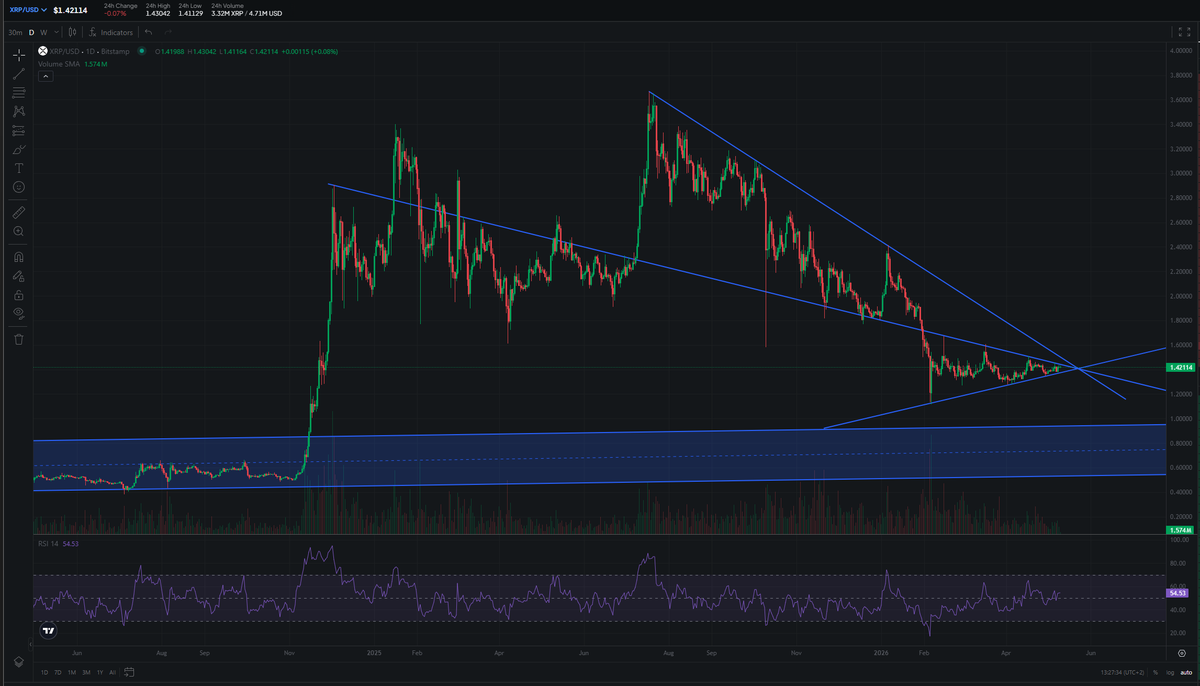Set the date range to All

pyautogui.click(x=113, y=672)
